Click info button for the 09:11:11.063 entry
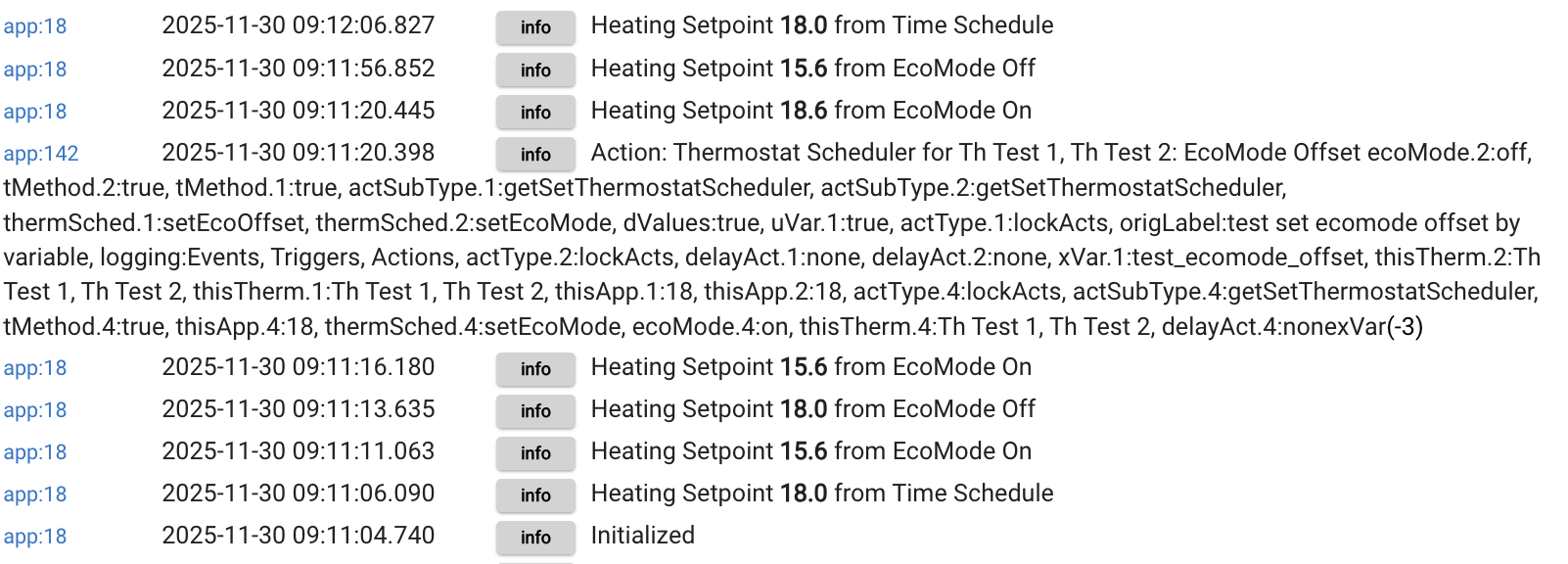The height and width of the screenshot is (564, 1568). pyautogui.click(x=535, y=453)
